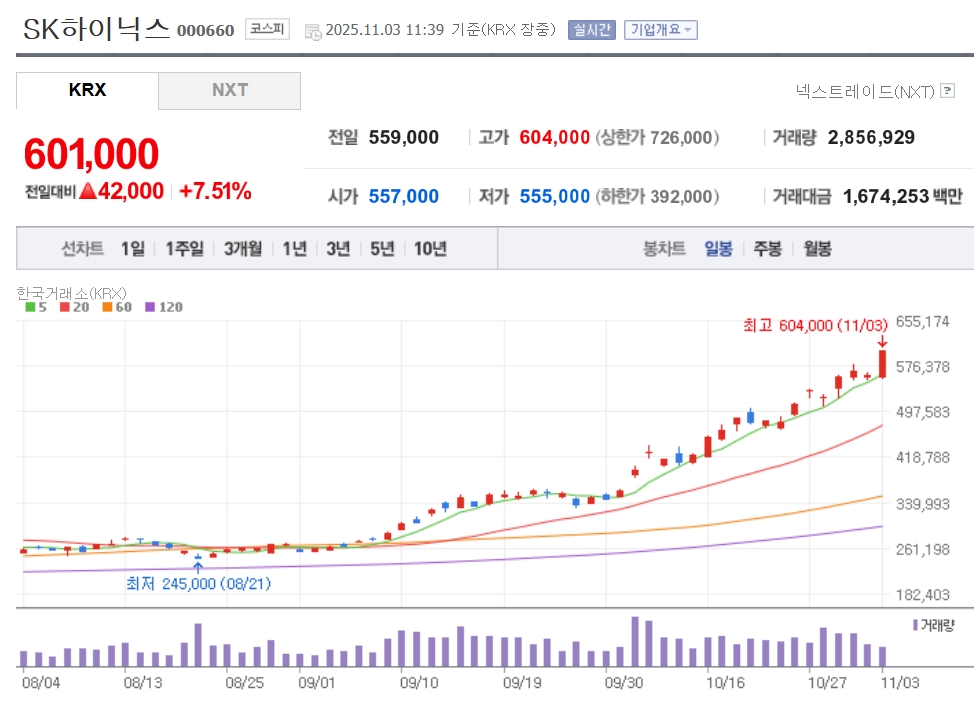Click the green 5-day moving average swatch
This screenshot has height=714, width=974.
[x=30, y=308]
